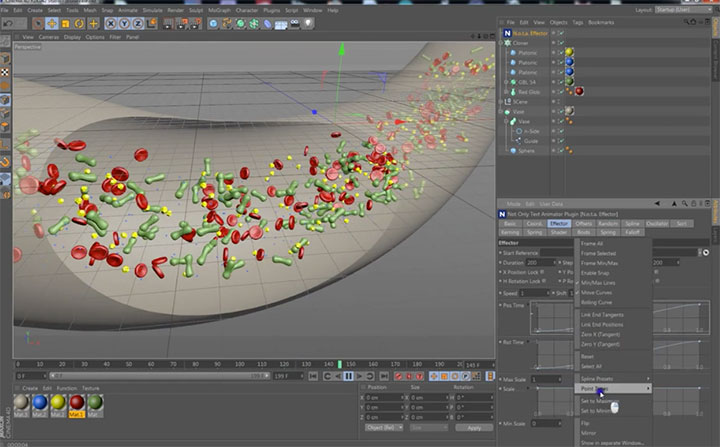Open the MoGraph menu

[219, 10]
